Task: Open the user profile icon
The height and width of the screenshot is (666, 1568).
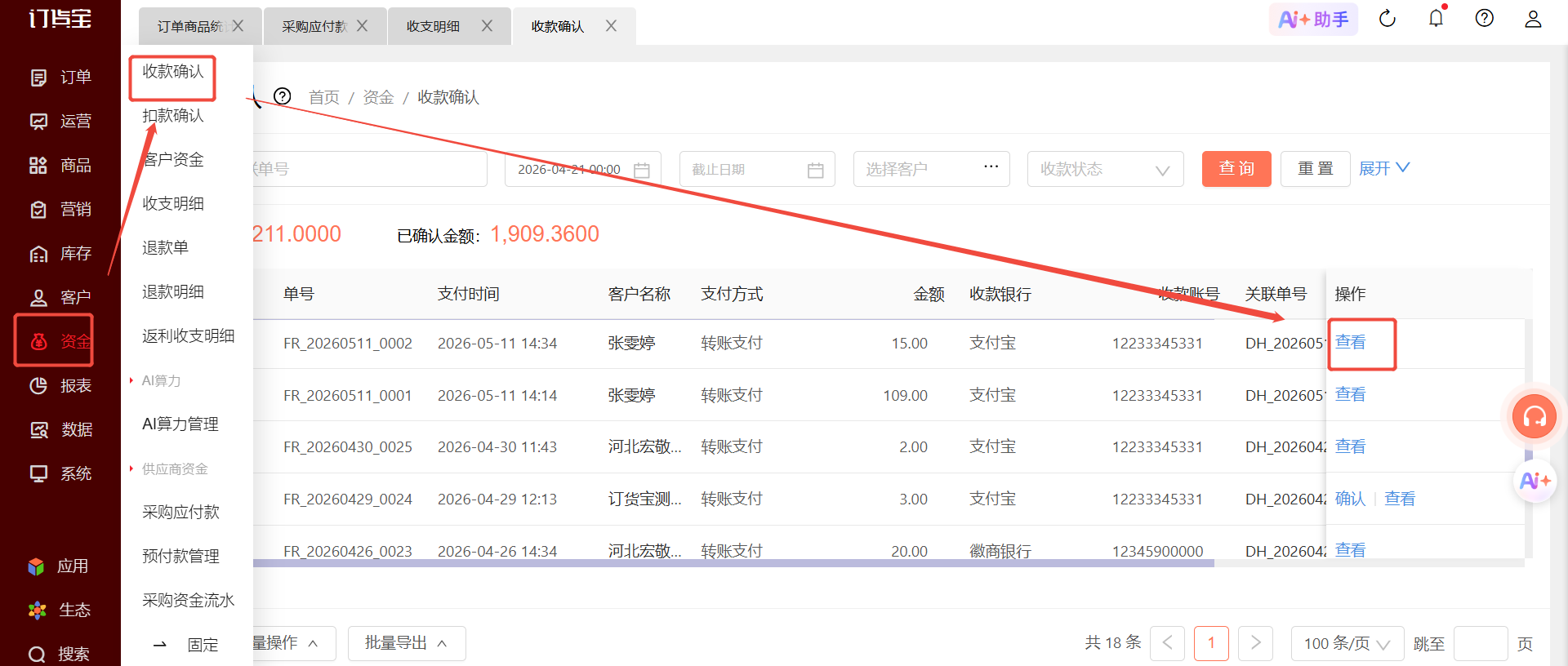Action: pyautogui.click(x=1533, y=19)
